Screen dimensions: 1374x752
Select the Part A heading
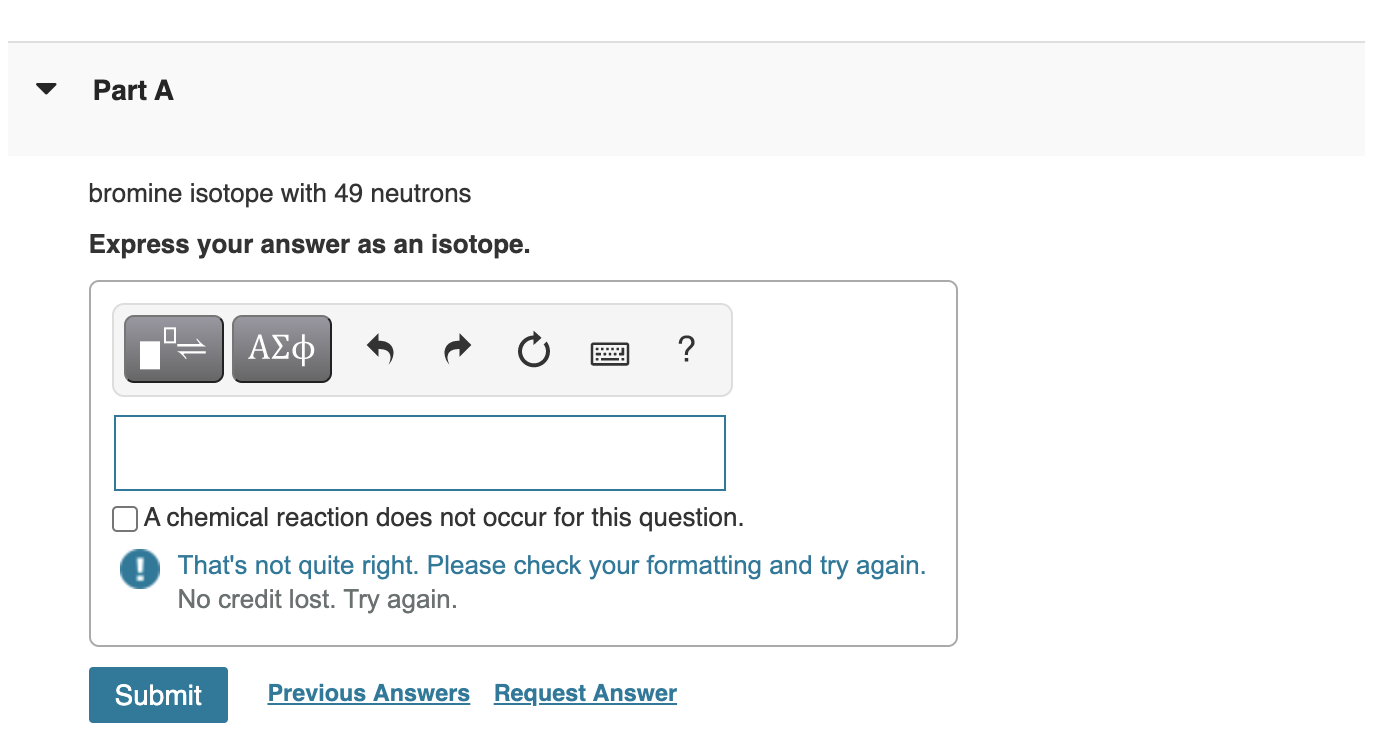tap(132, 89)
